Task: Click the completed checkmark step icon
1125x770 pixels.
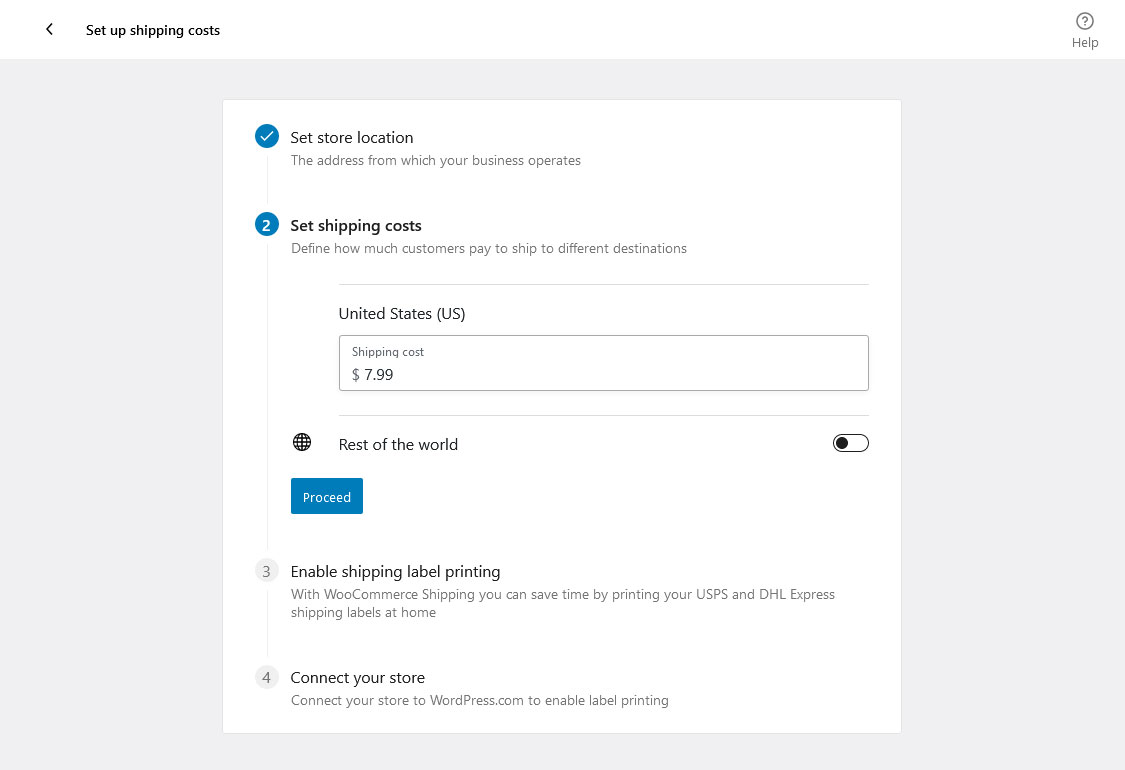Action: [x=267, y=136]
